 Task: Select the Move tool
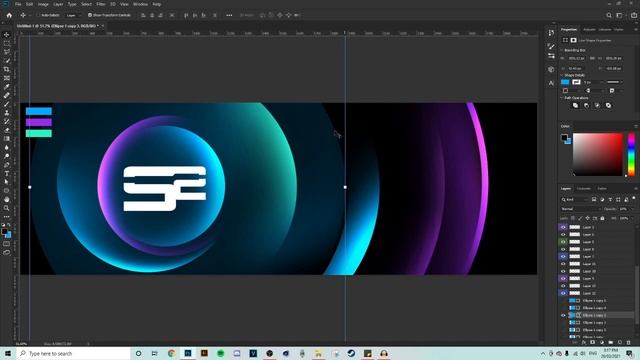coord(7,35)
